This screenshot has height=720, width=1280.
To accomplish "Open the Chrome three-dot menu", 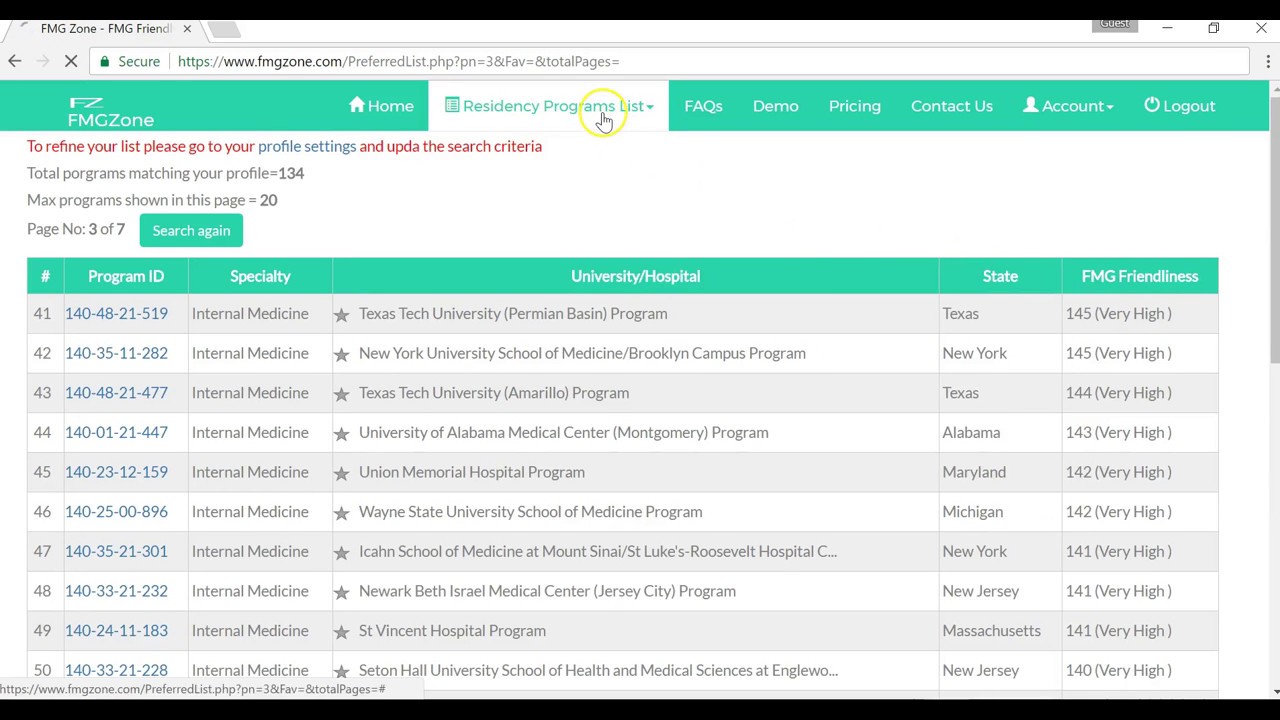I will [x=1268, y=61].
